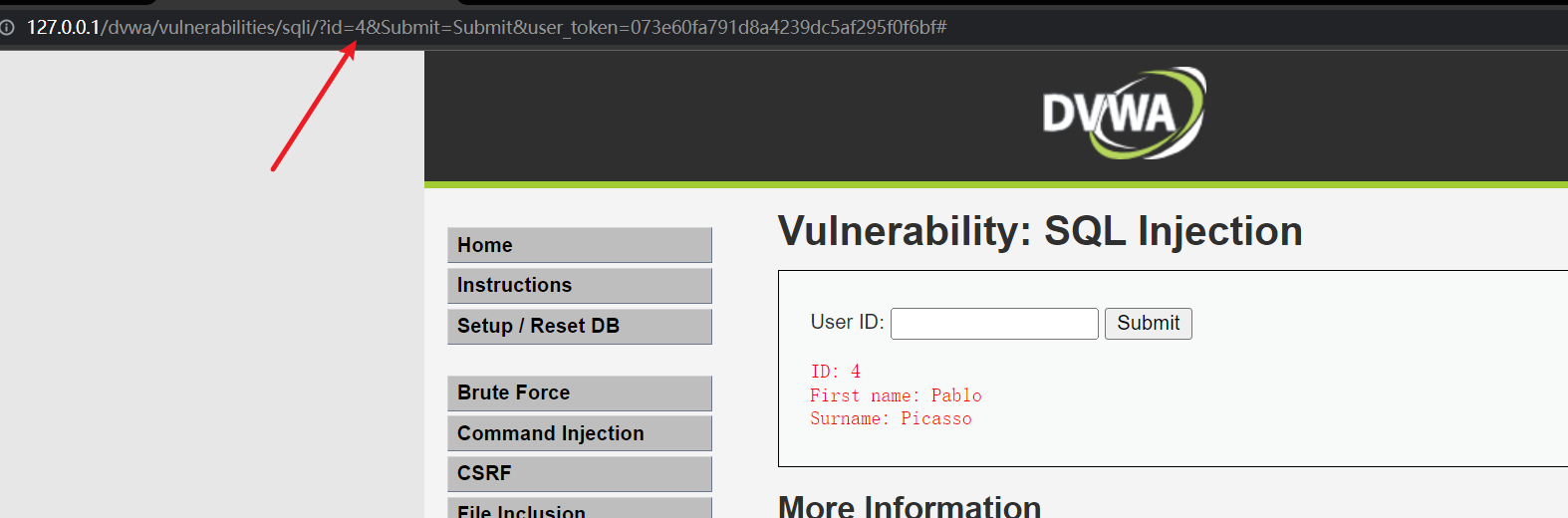Click the browser address bar URL
This screenshot has height=518, width=1568.
(486, 28)
